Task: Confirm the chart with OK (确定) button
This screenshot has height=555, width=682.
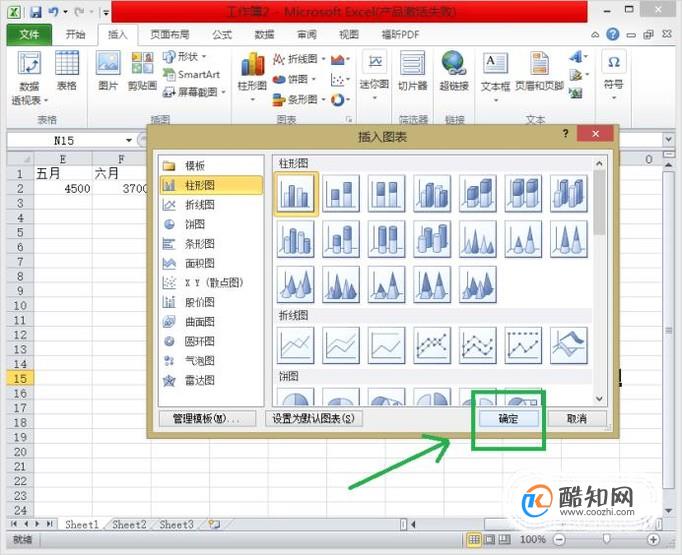Action: click(508, 418)
